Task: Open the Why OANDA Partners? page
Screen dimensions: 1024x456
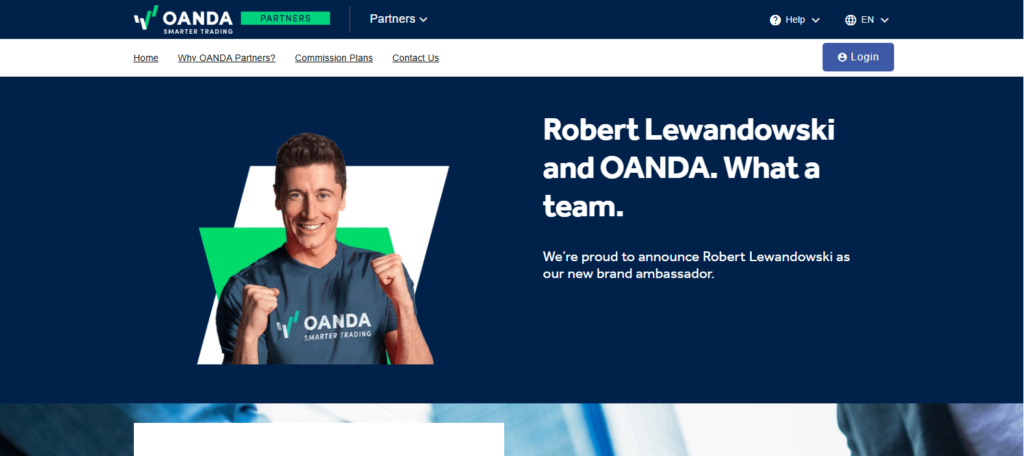Action: click(227, 58)
